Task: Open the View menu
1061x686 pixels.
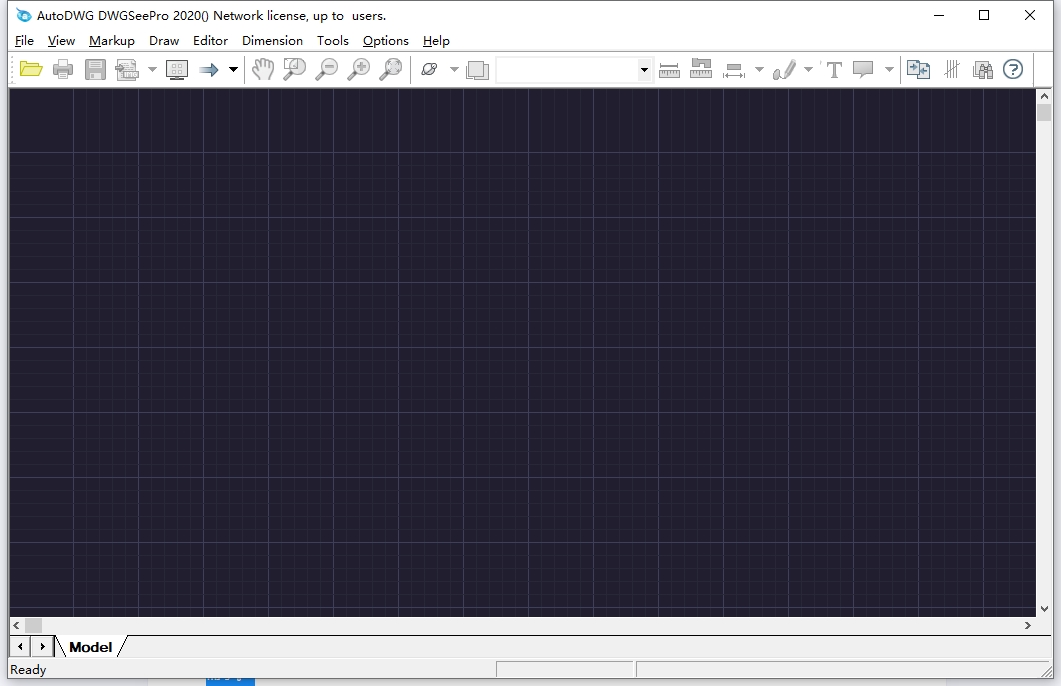Action: [x=61, y=41]
